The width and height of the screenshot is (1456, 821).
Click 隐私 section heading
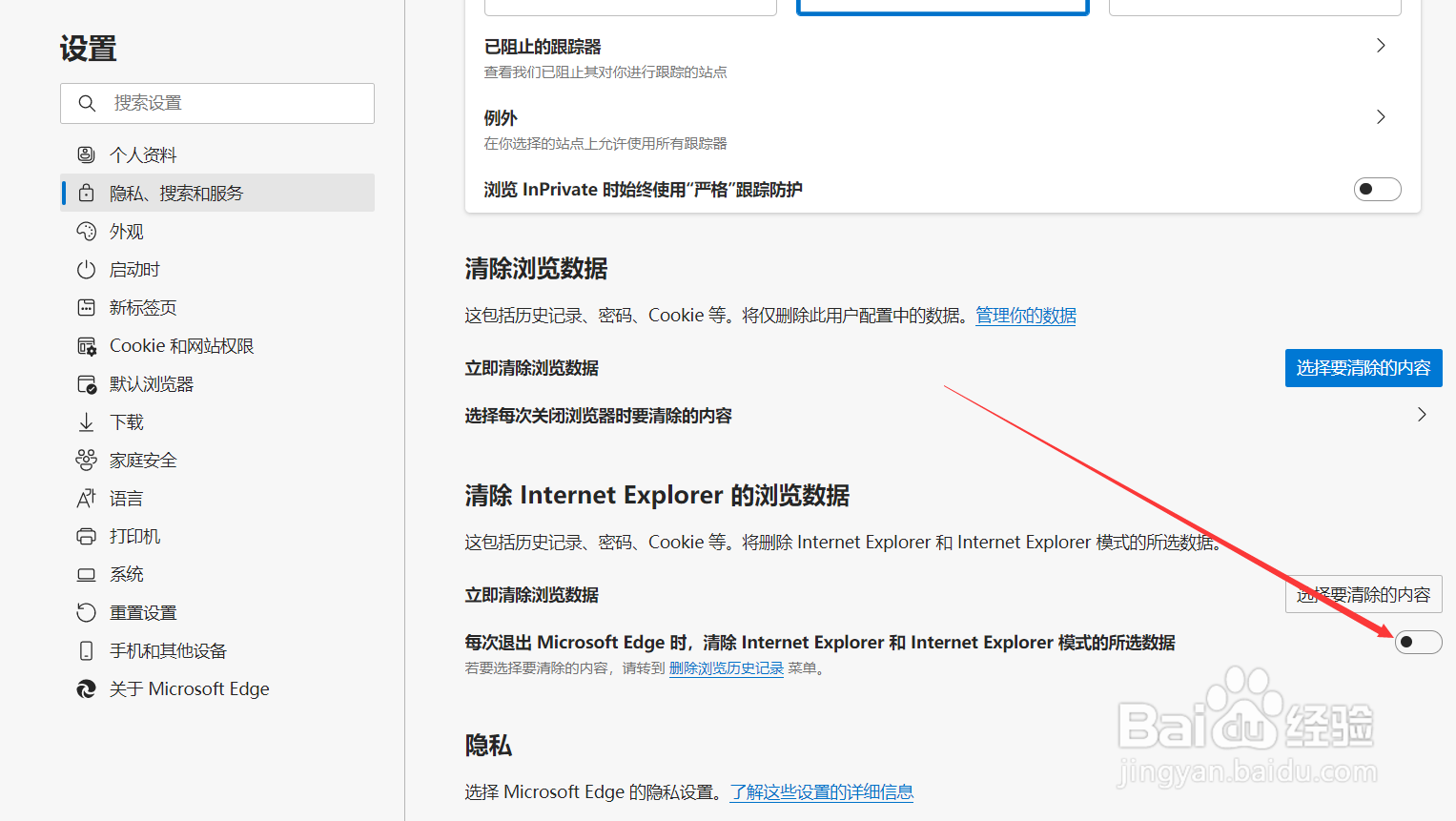(x=488, y=746)
